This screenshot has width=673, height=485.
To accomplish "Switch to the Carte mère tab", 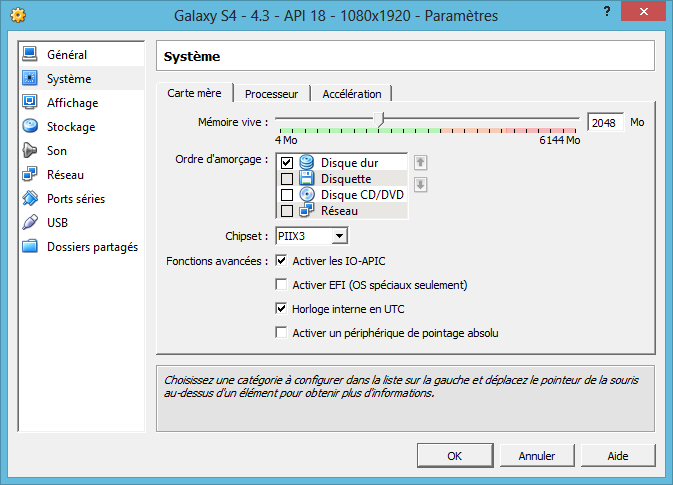I will tap(194, 93).
